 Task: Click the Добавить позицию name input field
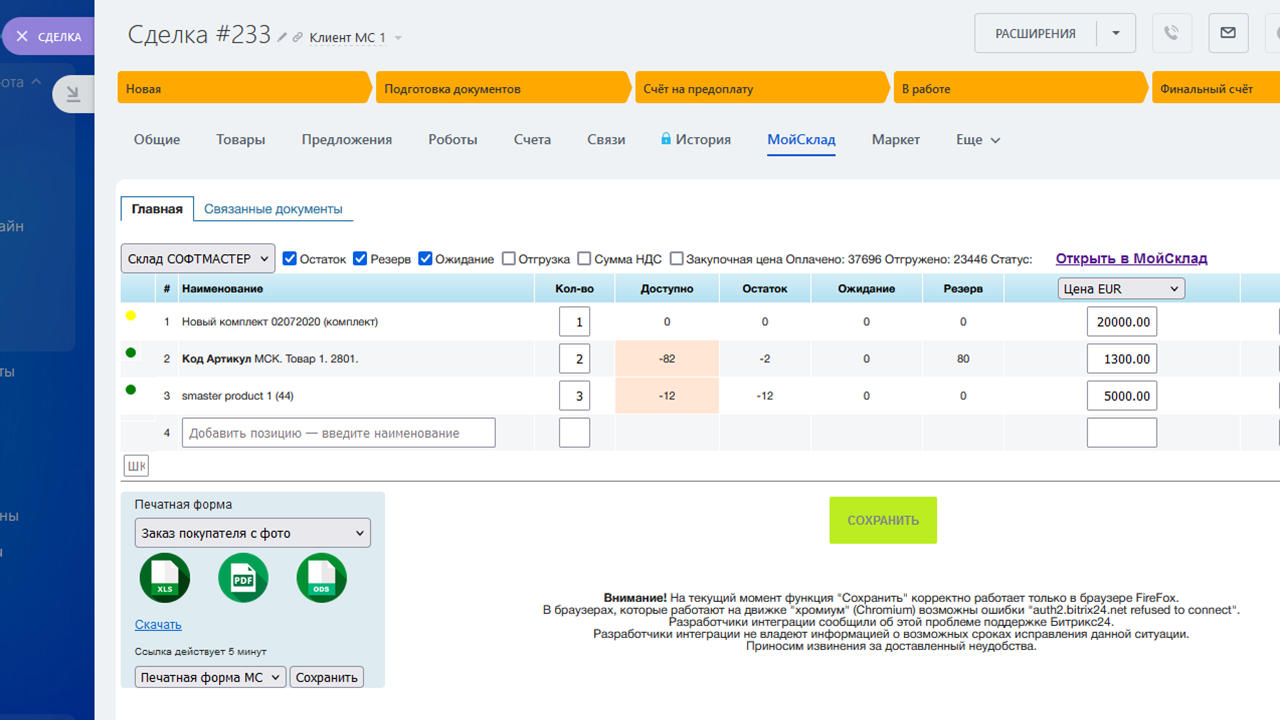(x=338, y=433)
